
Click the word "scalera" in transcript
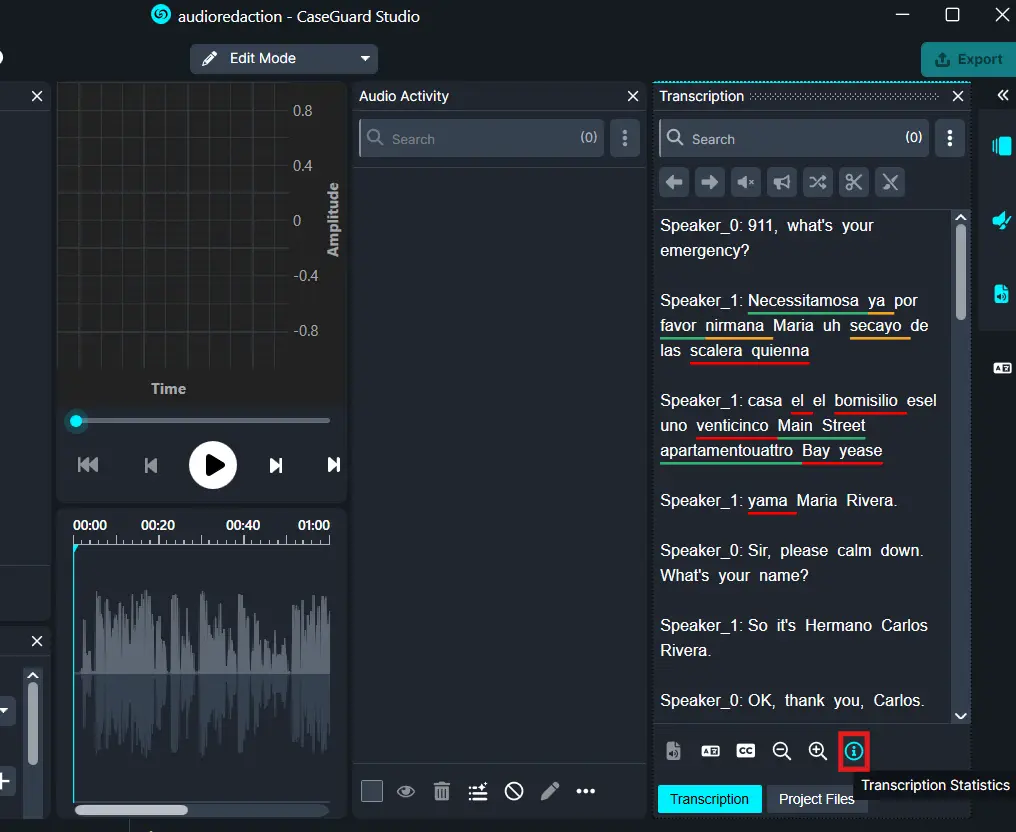click(715, 351)
